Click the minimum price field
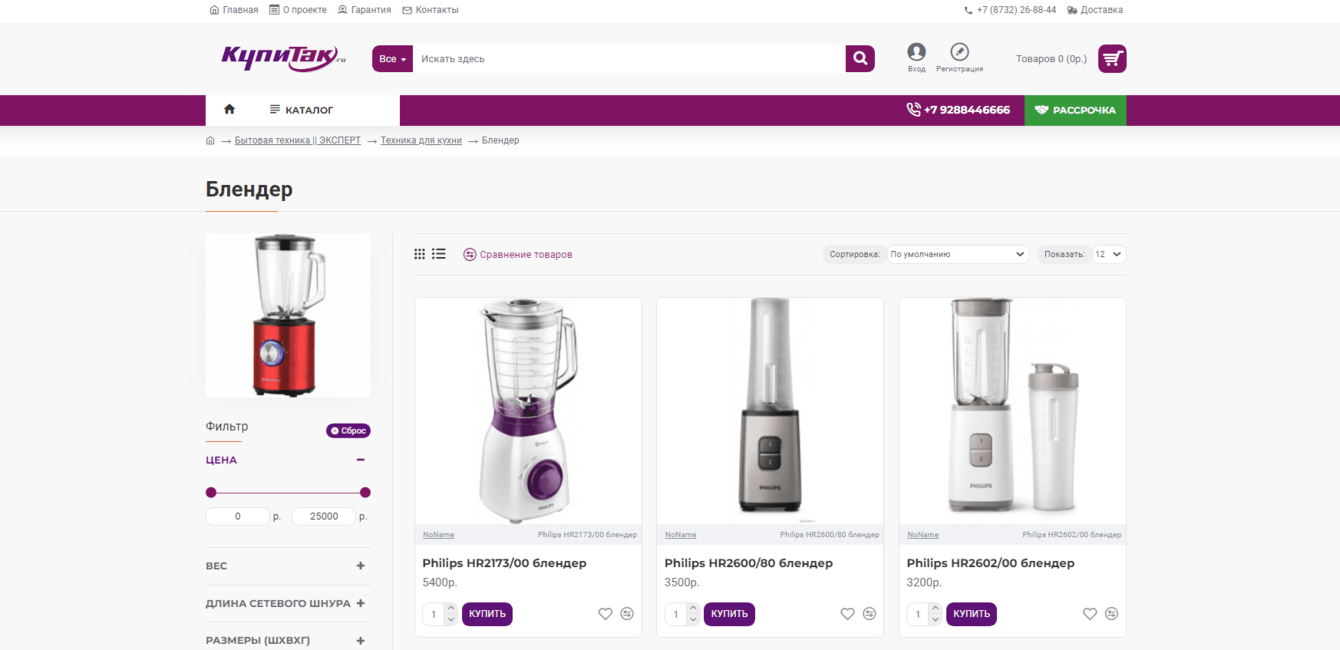1340x650 pixels. pos(237,517)
